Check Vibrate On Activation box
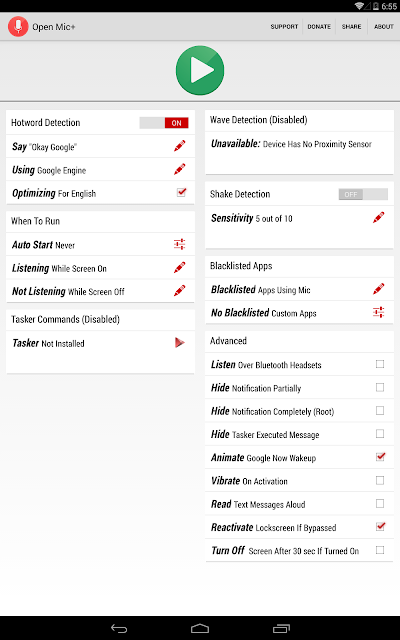The width and height of the screenshot is (400, 640). 380,480
